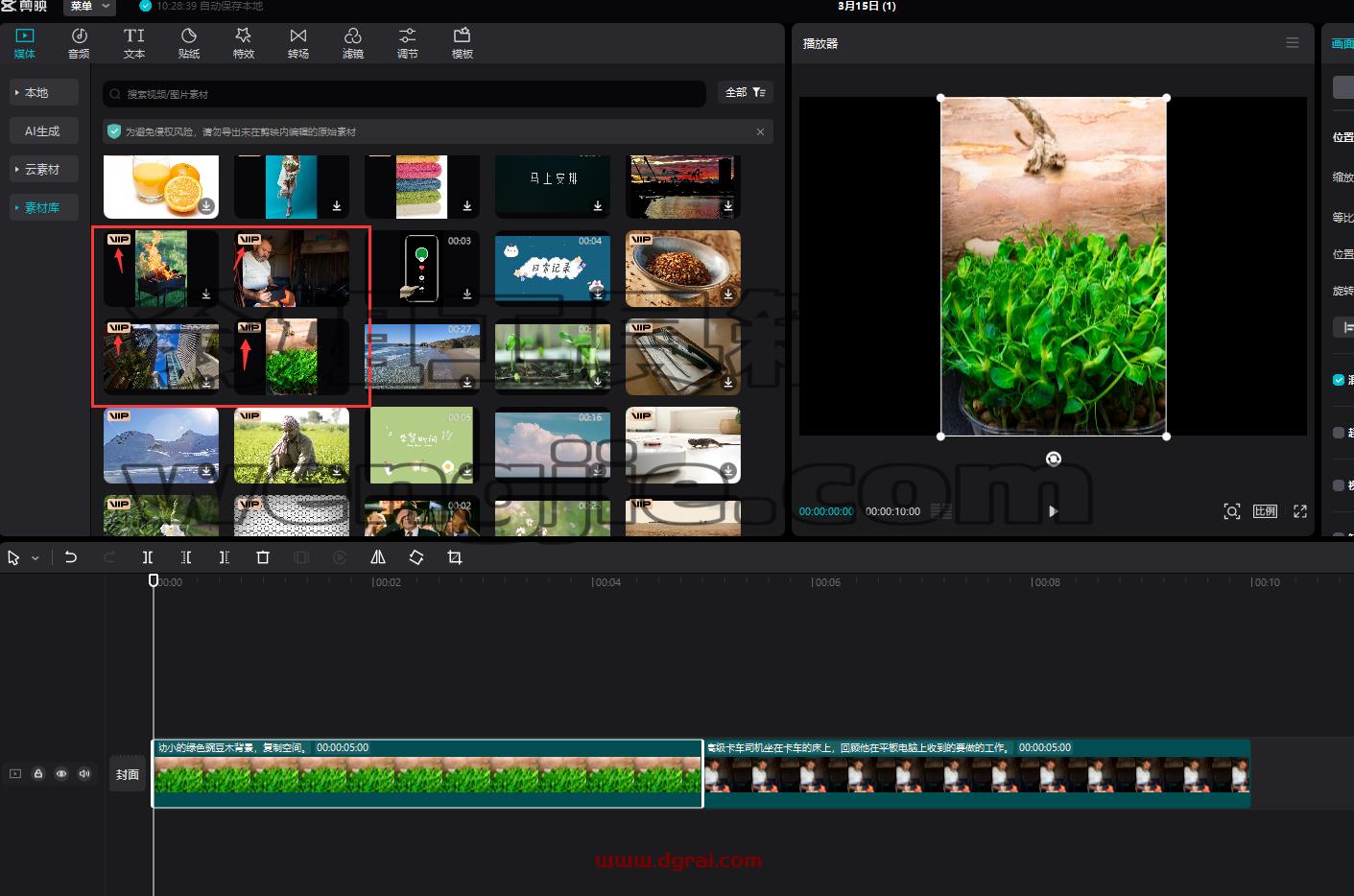This screenshot has width=1354, height=896.
Task: Collapse the 素材库 sidebar section
Action: [x=44, y=207]
